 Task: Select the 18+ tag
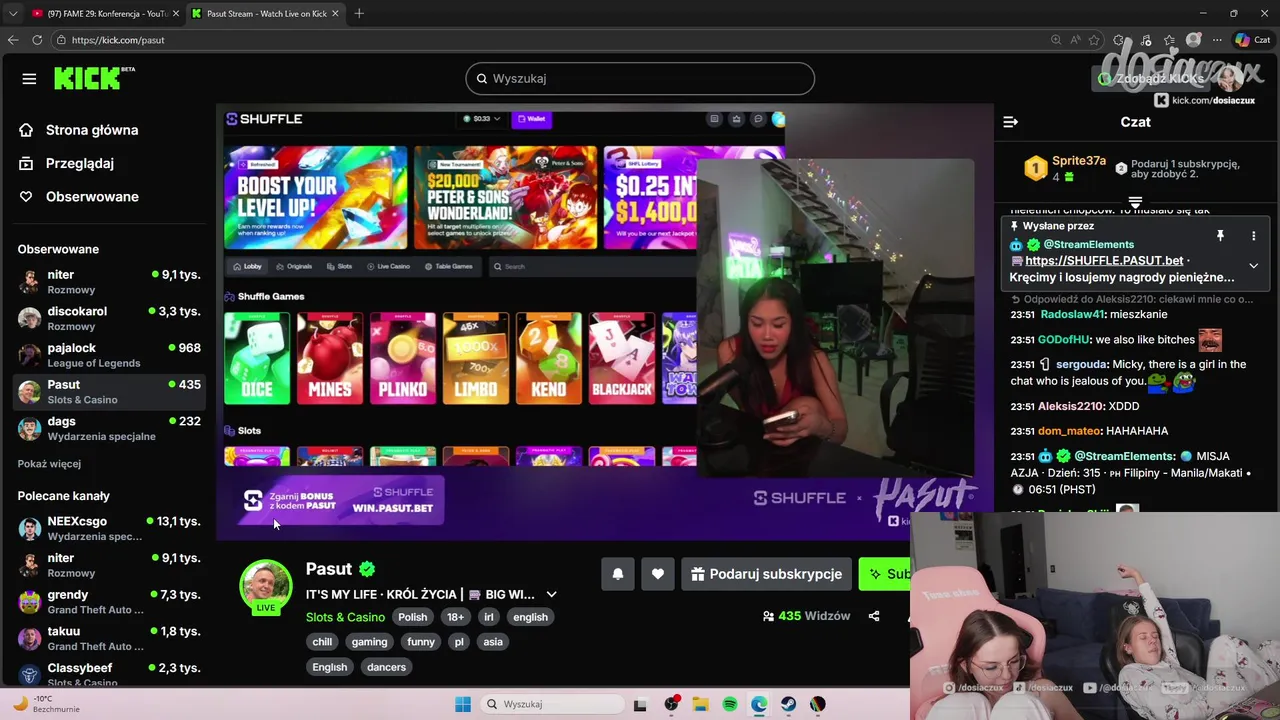(x=455, y=617)
